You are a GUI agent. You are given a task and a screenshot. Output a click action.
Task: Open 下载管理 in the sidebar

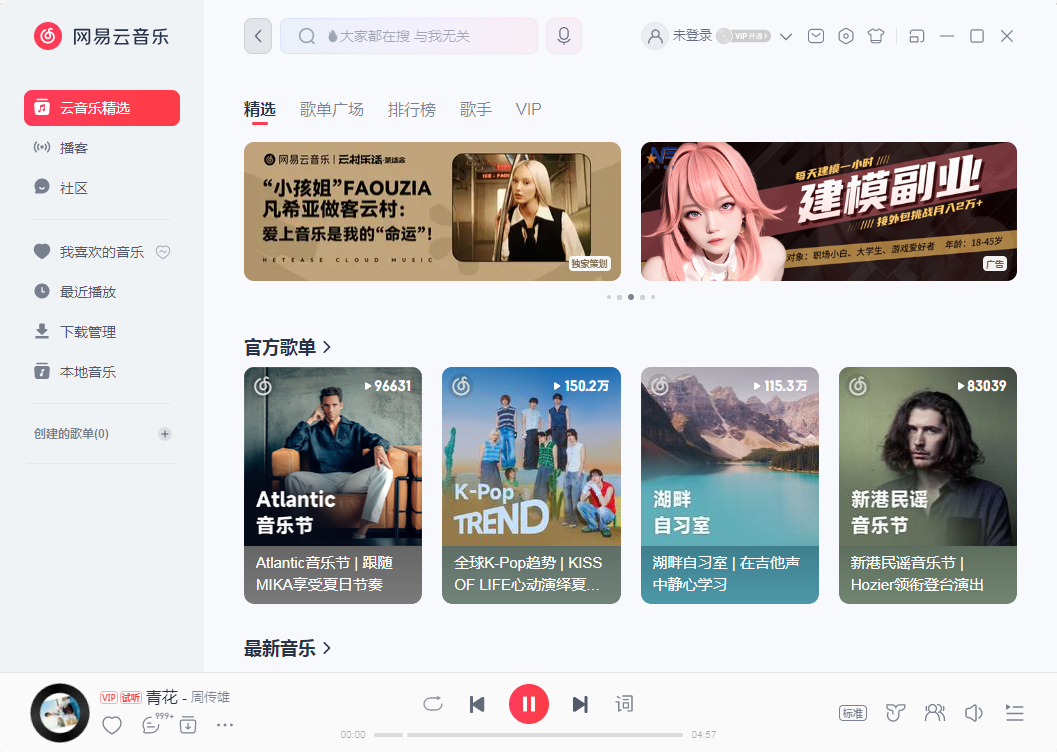pyautogui.click(x=102, y=332)
